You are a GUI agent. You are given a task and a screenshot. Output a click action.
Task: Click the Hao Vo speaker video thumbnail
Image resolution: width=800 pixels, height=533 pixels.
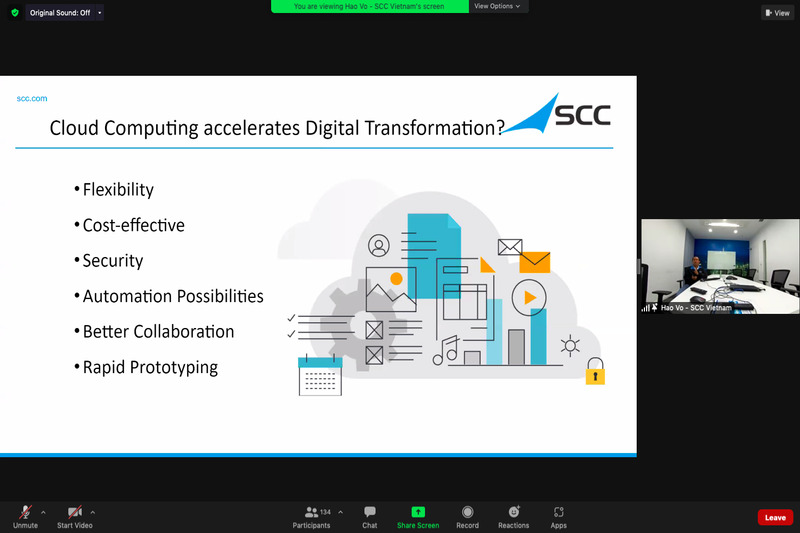tap(720, 266)
